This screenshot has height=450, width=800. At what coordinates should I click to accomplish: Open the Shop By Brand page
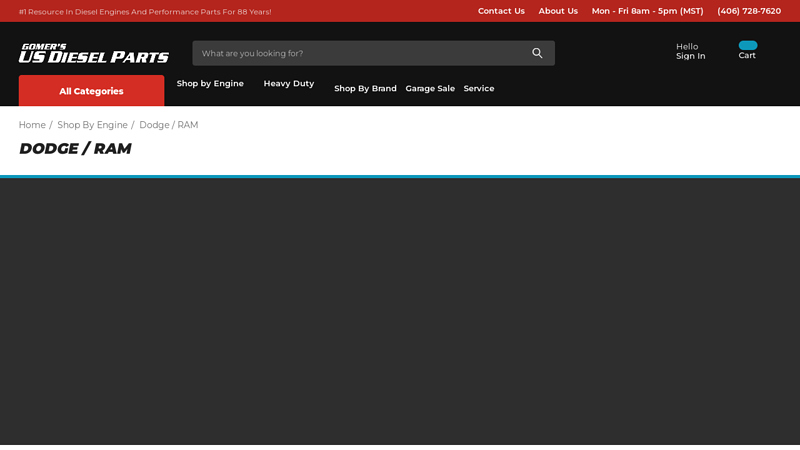click(x=365, y=89)
